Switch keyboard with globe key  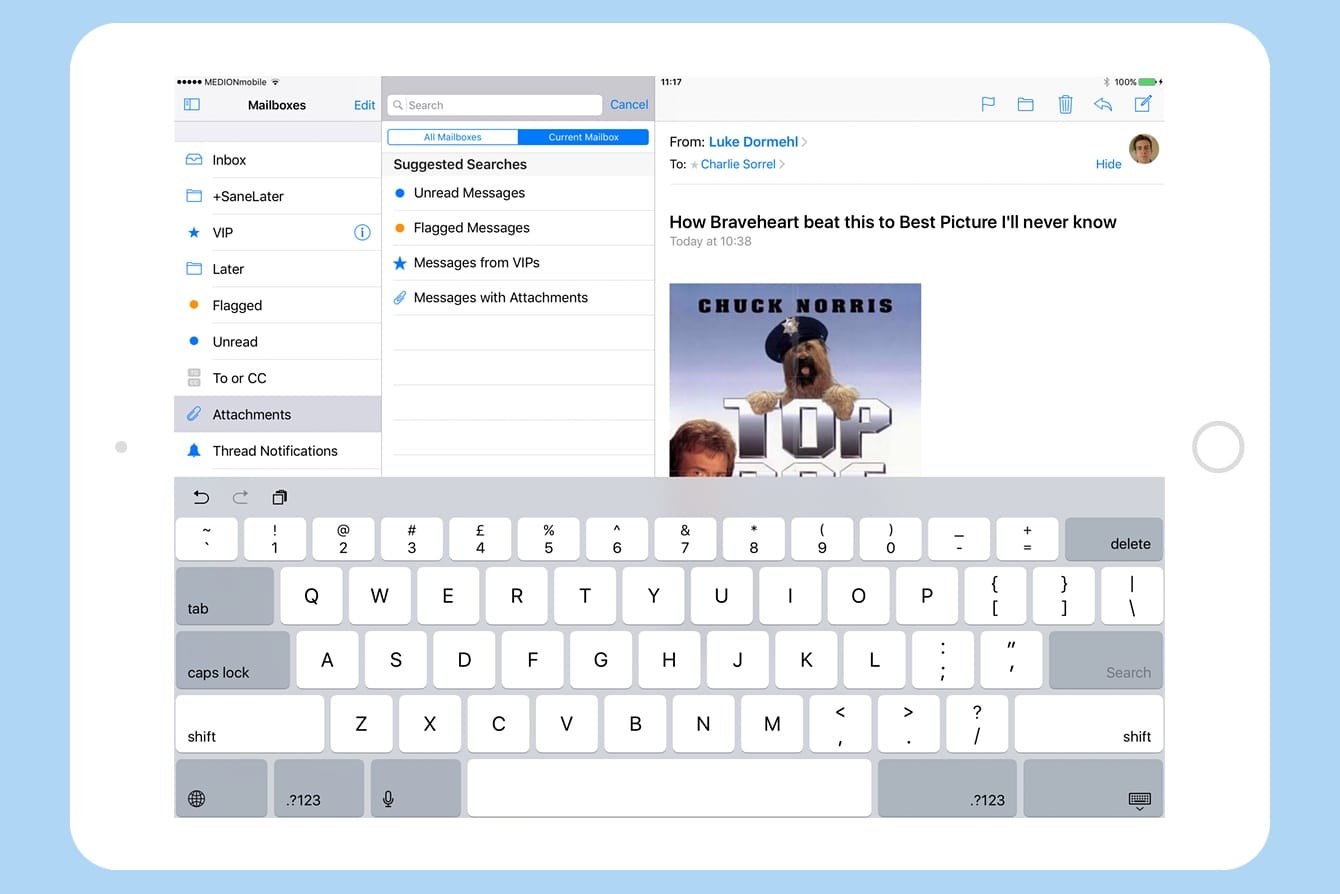[197, 798]
